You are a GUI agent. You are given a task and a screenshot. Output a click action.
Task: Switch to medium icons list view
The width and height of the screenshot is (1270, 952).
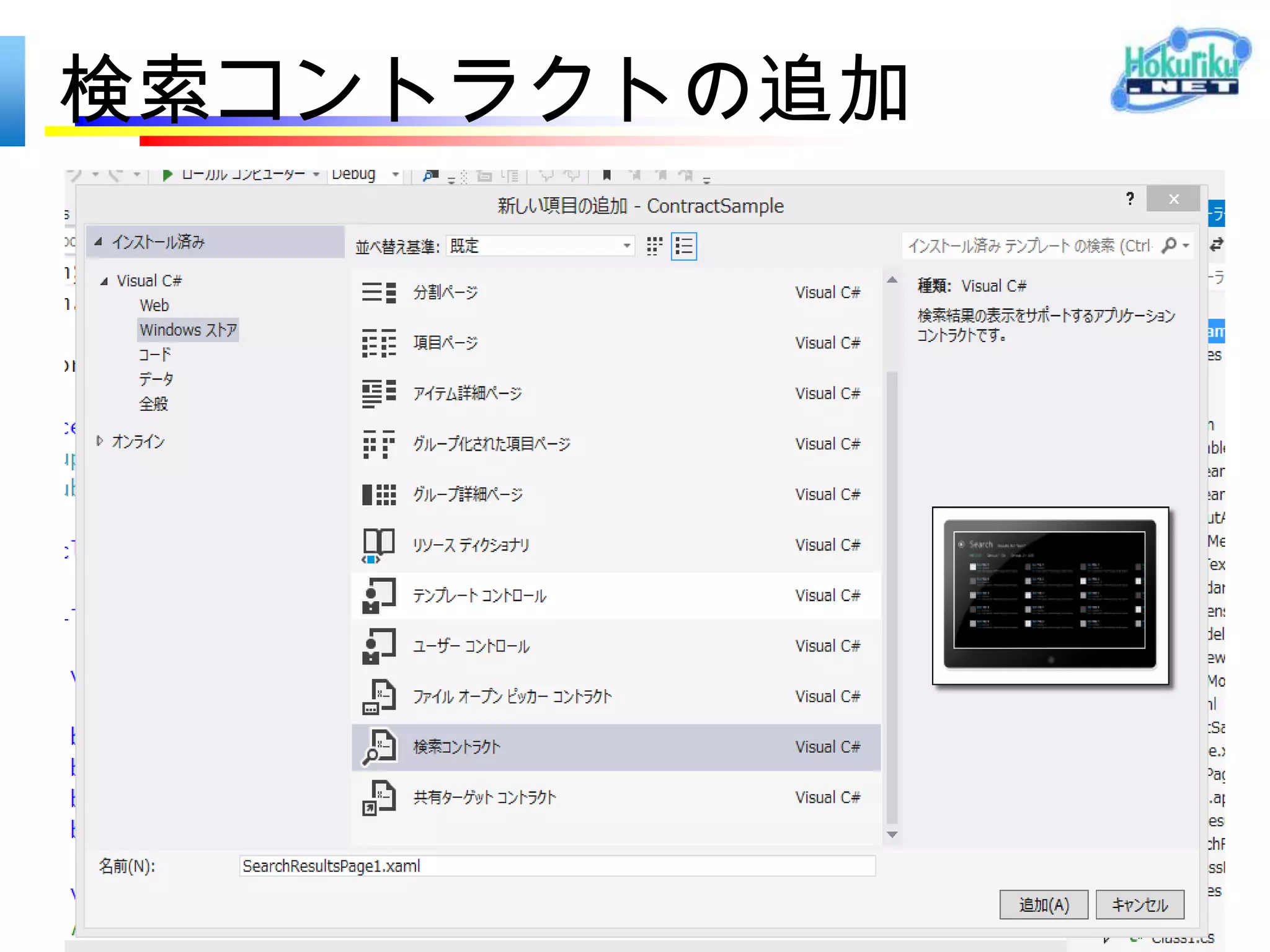(684, 246)
